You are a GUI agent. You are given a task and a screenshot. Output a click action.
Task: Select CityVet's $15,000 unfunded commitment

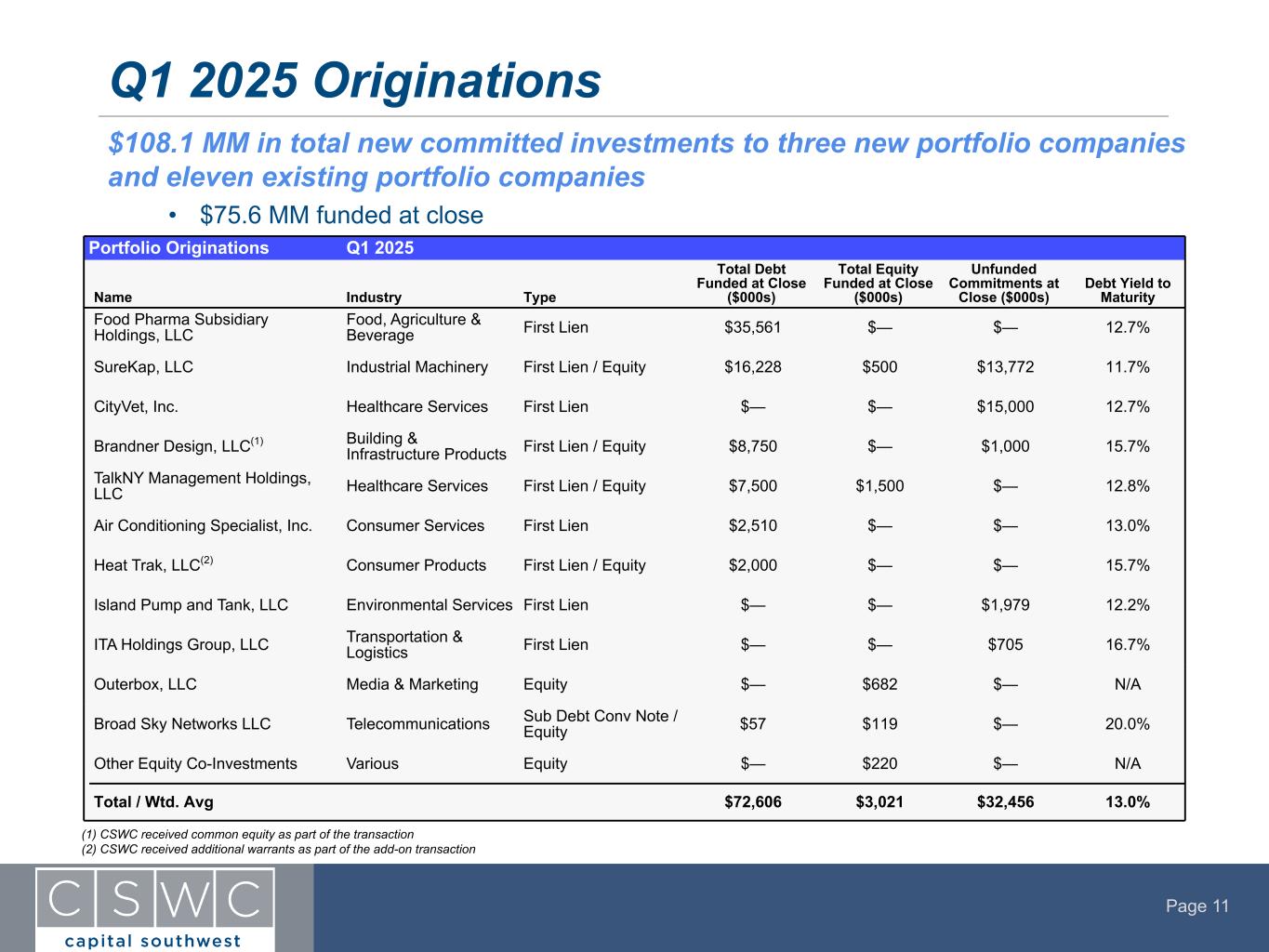1004,407
